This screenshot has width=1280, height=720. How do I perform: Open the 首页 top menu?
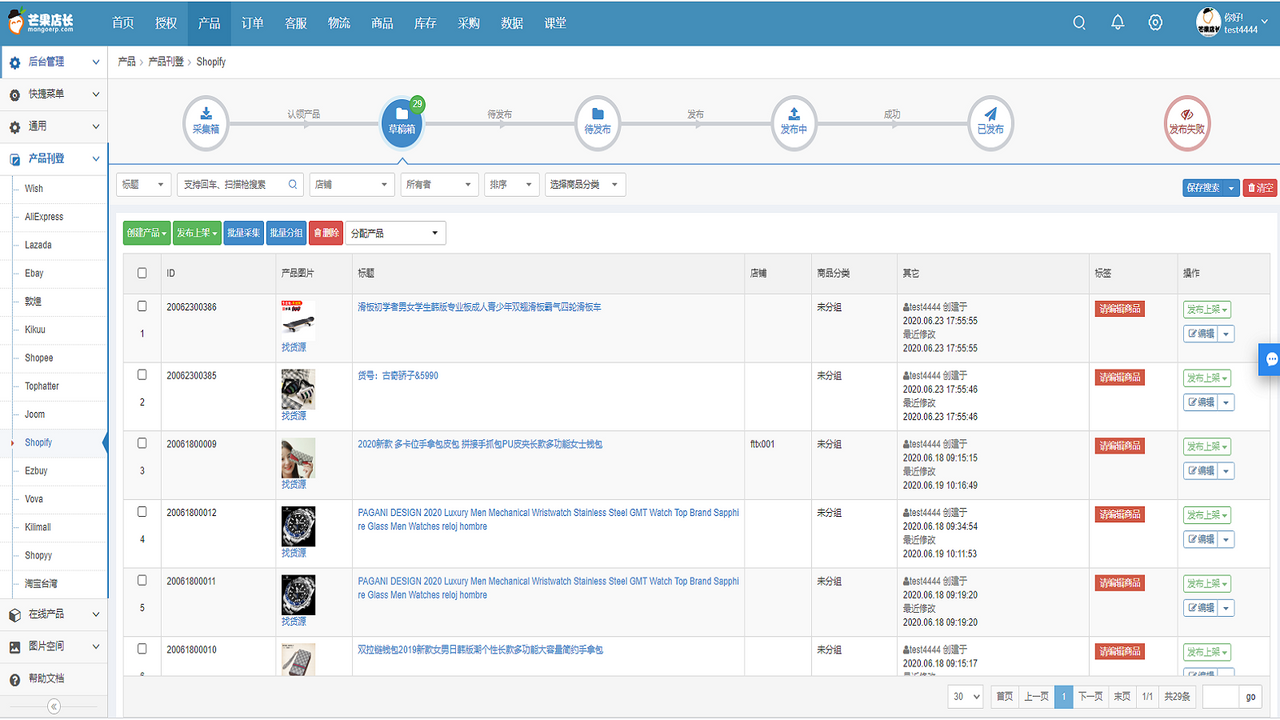(123, 23)
